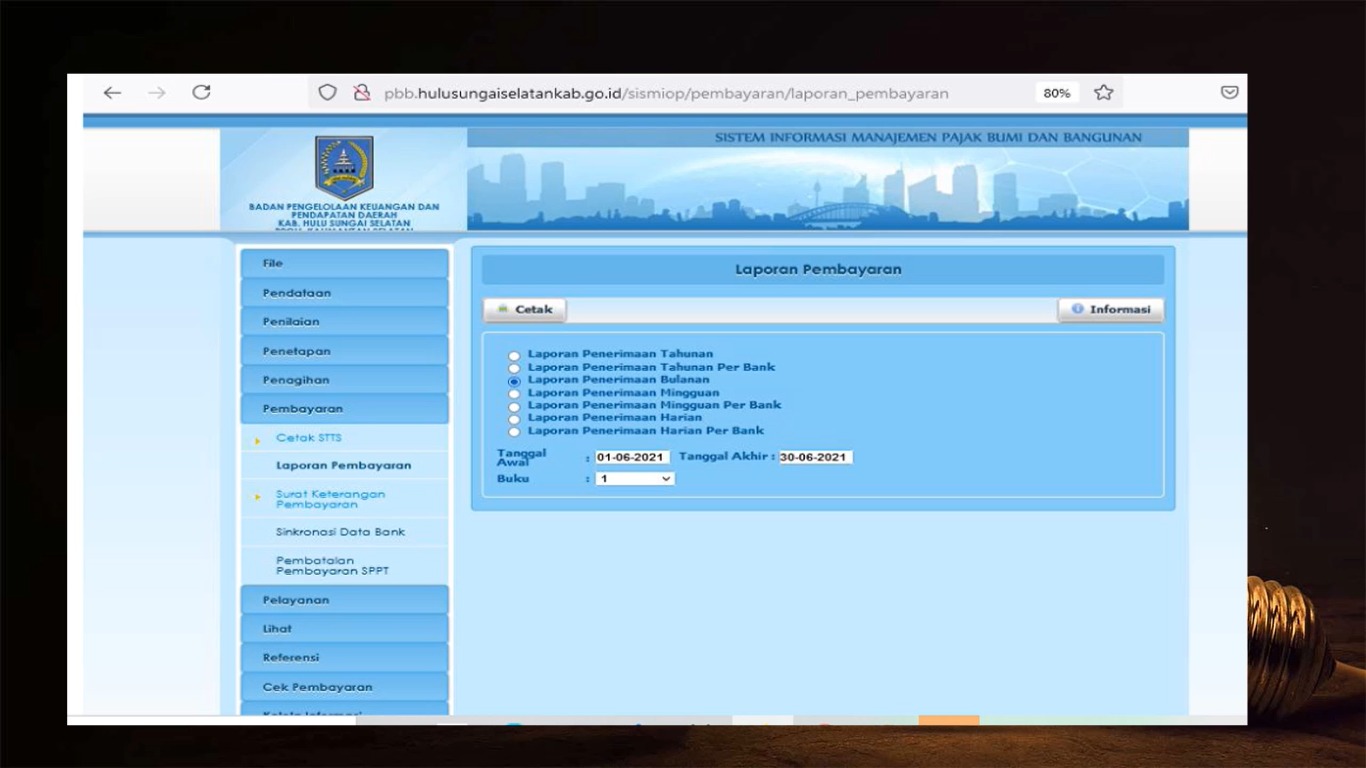Select Laporan Penerimaan Mingguan option
This screenshot has width=1366, height=768.
coord(514,394)
